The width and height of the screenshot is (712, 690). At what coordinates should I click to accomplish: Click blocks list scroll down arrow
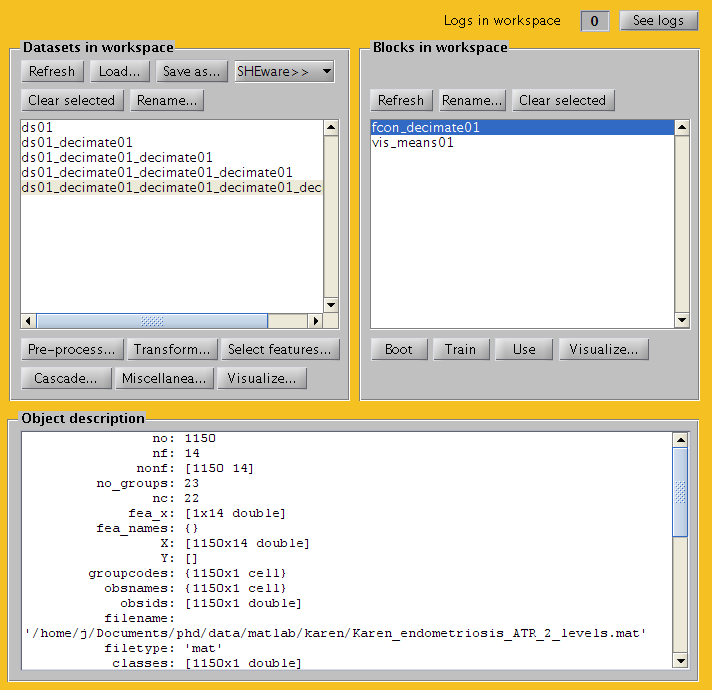682,320
